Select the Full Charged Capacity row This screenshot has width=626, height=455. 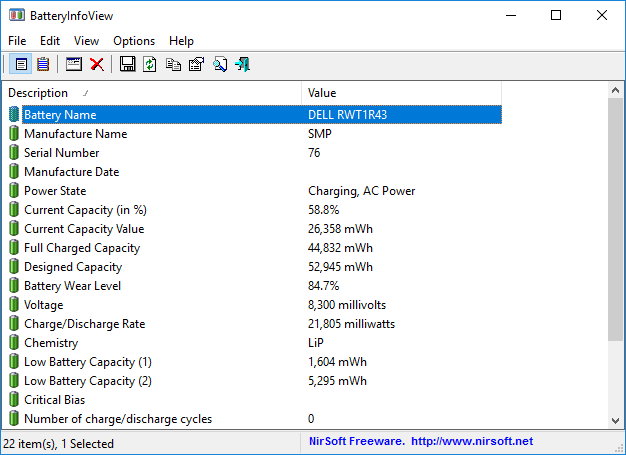click(256, 248)
